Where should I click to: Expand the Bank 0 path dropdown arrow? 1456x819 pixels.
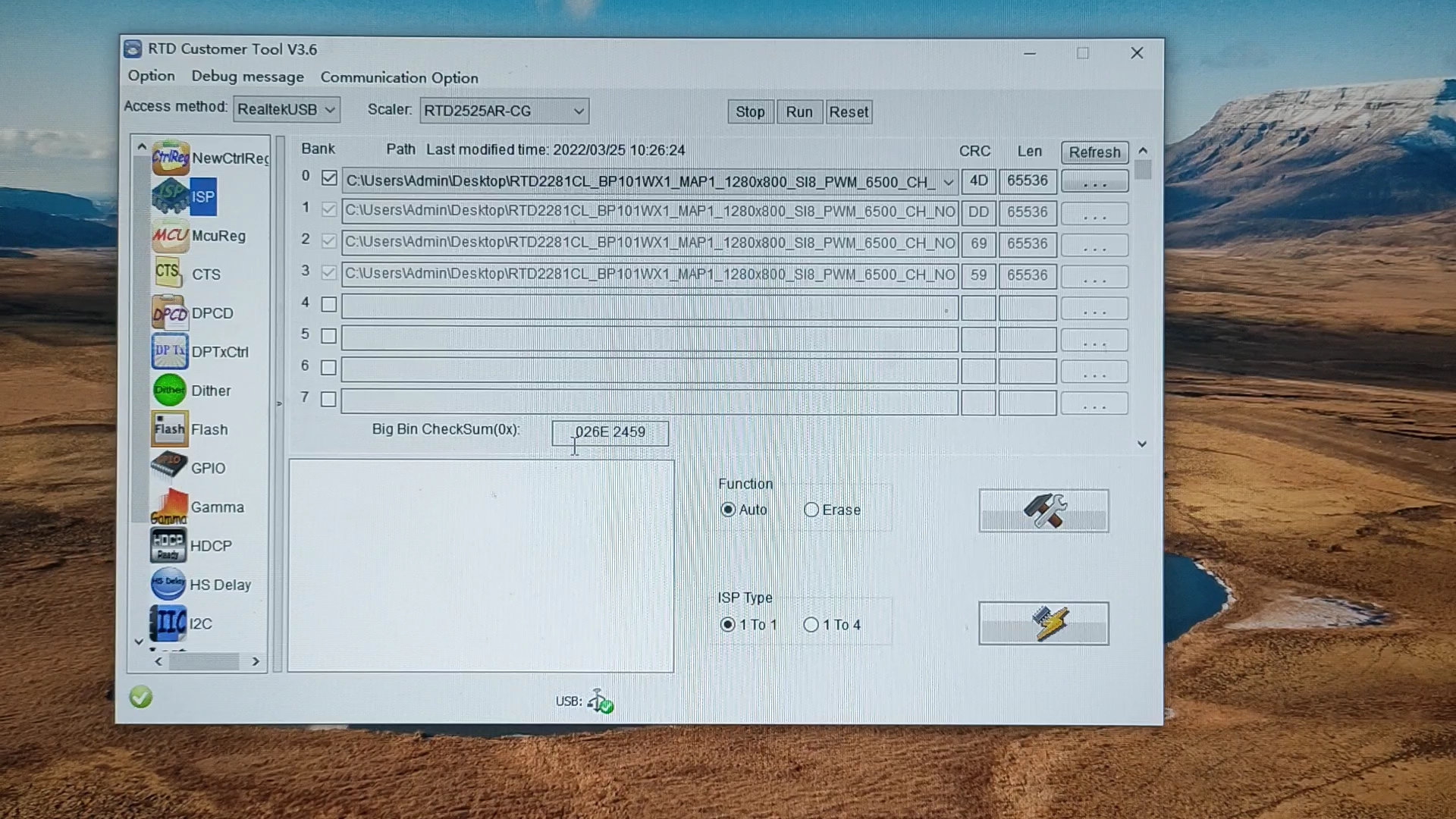(948, 182)
